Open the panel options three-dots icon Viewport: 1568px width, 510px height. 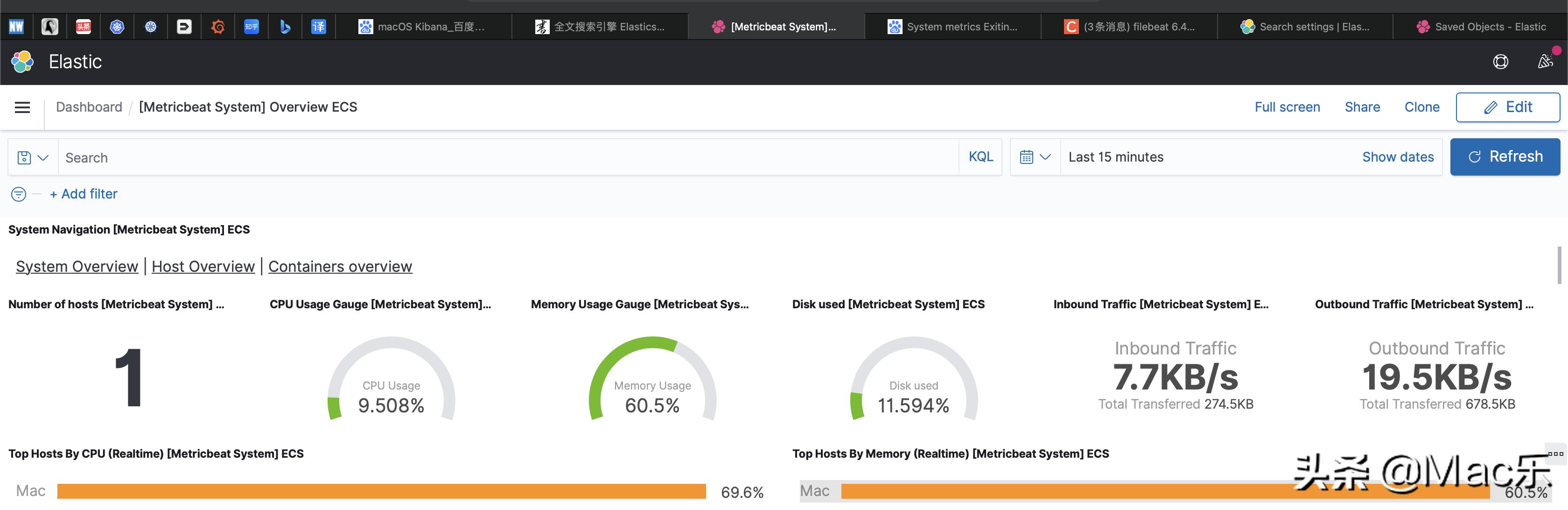[1555, 454]
